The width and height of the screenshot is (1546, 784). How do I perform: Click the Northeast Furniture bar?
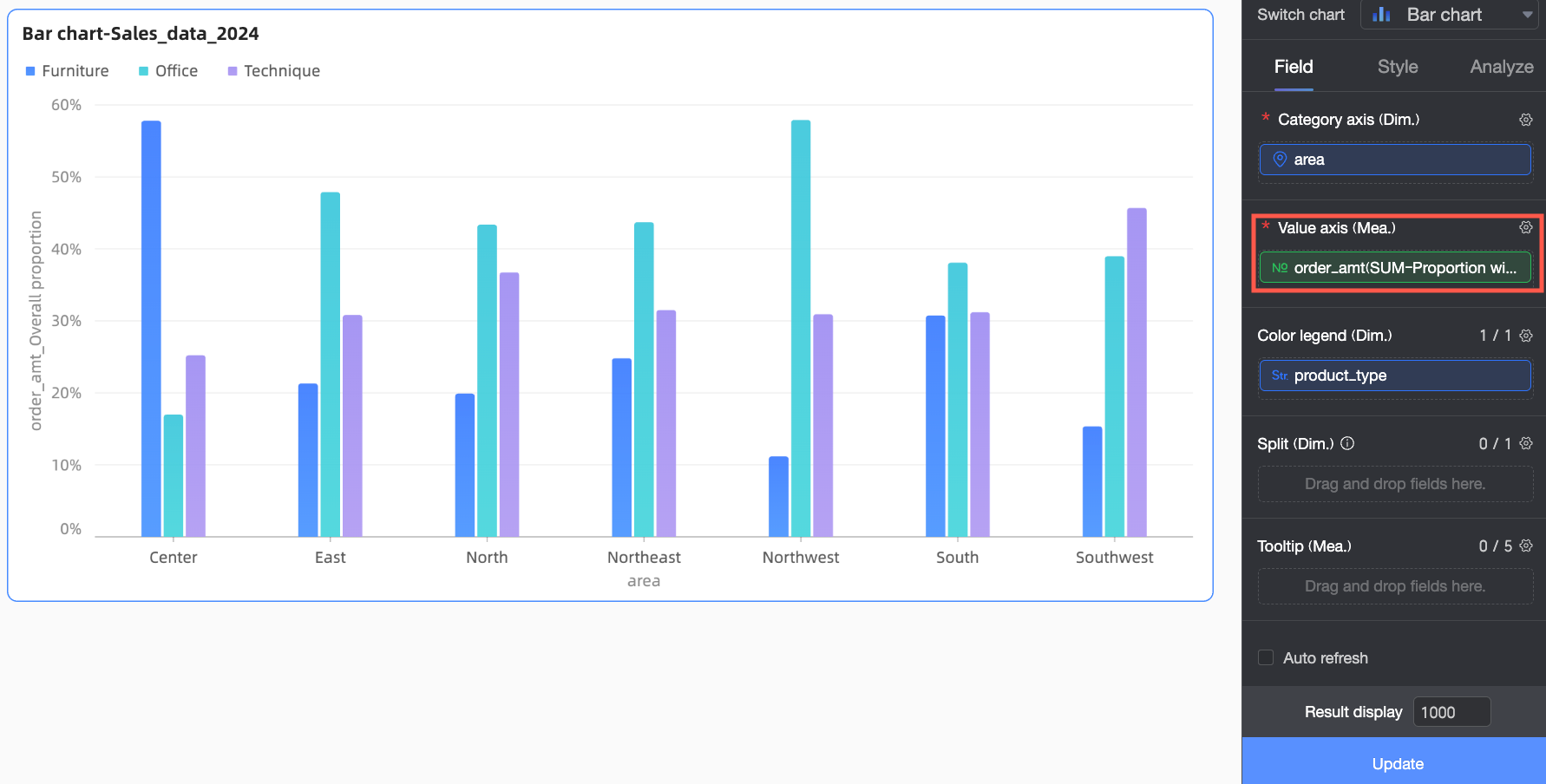tap(622, 448)
